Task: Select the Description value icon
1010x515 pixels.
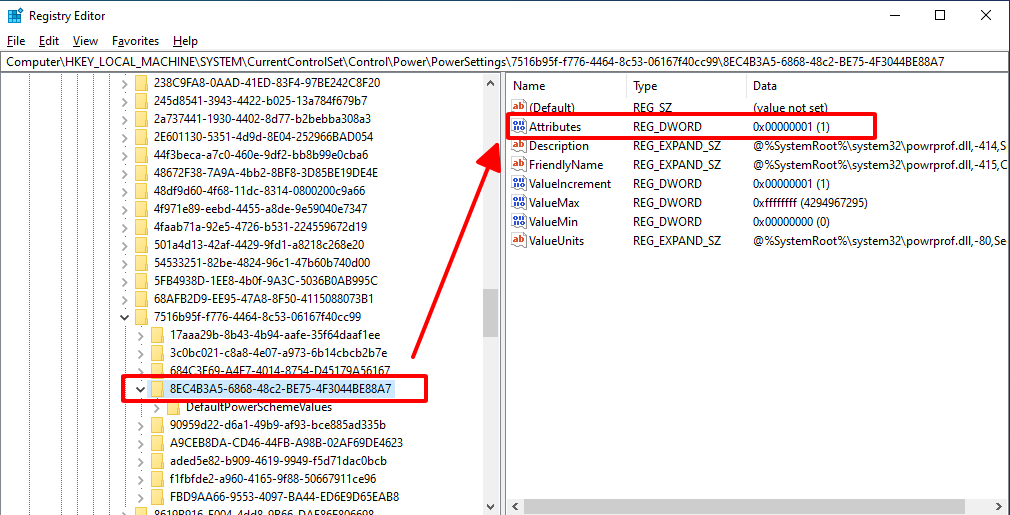Action: [x=519, y=145]
